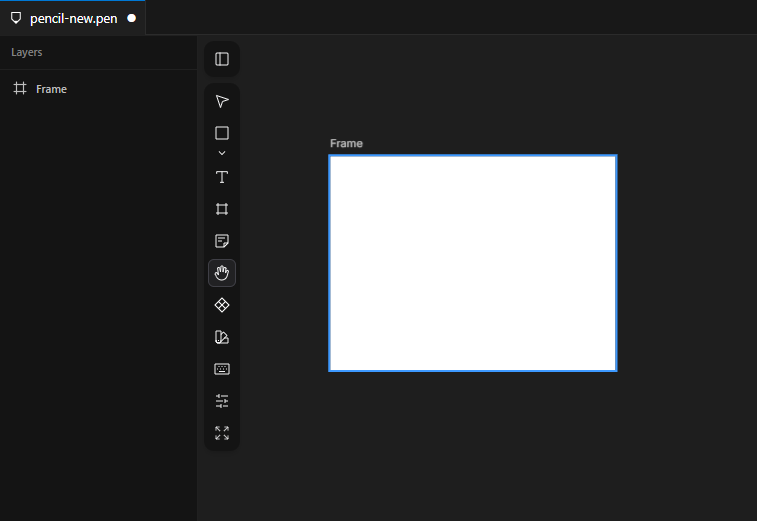The height and width of the screenshot is (521, 757).
Task: Toggle the Layers sidebar panel button
Action: pos(222,59)
